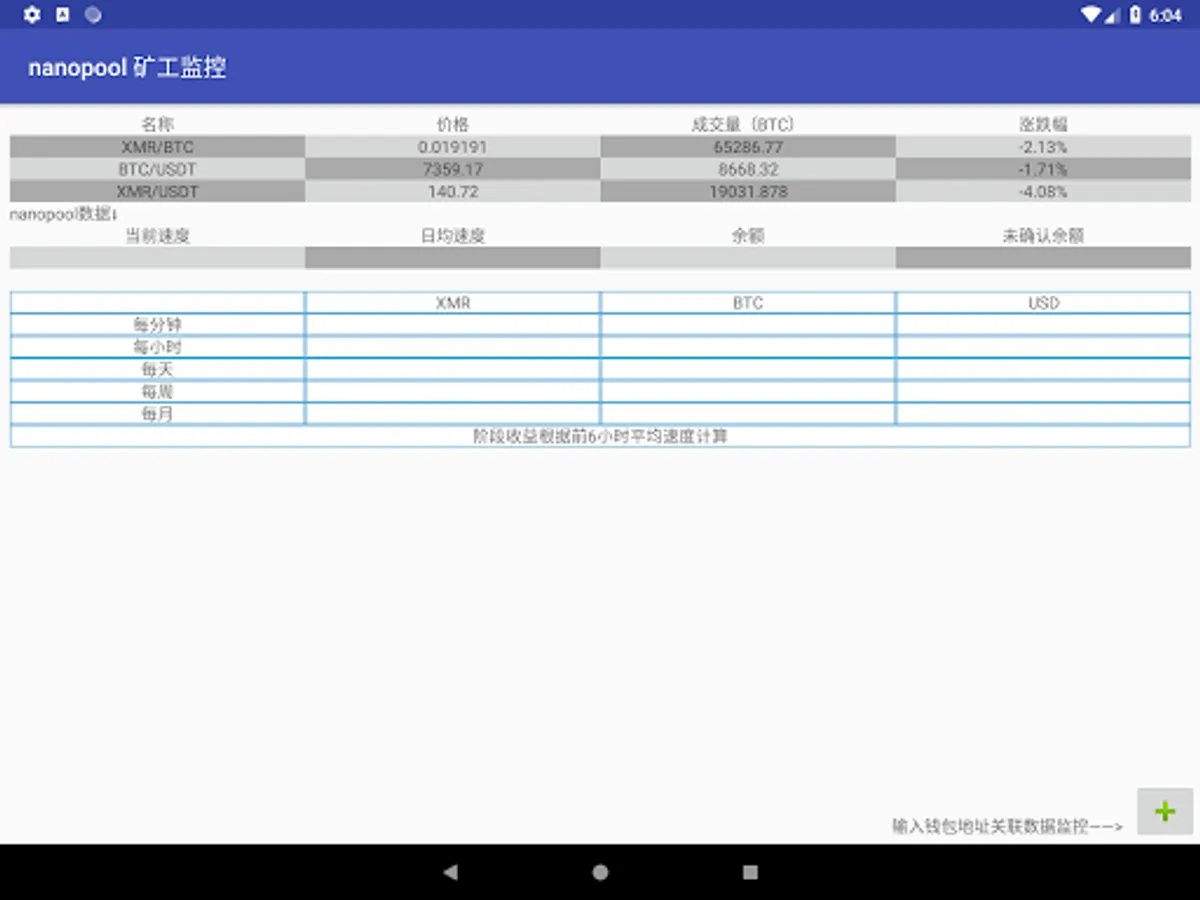Tap the Android home circle button
The height and width of the screenshot is (900, 1200).
[600, 872]
